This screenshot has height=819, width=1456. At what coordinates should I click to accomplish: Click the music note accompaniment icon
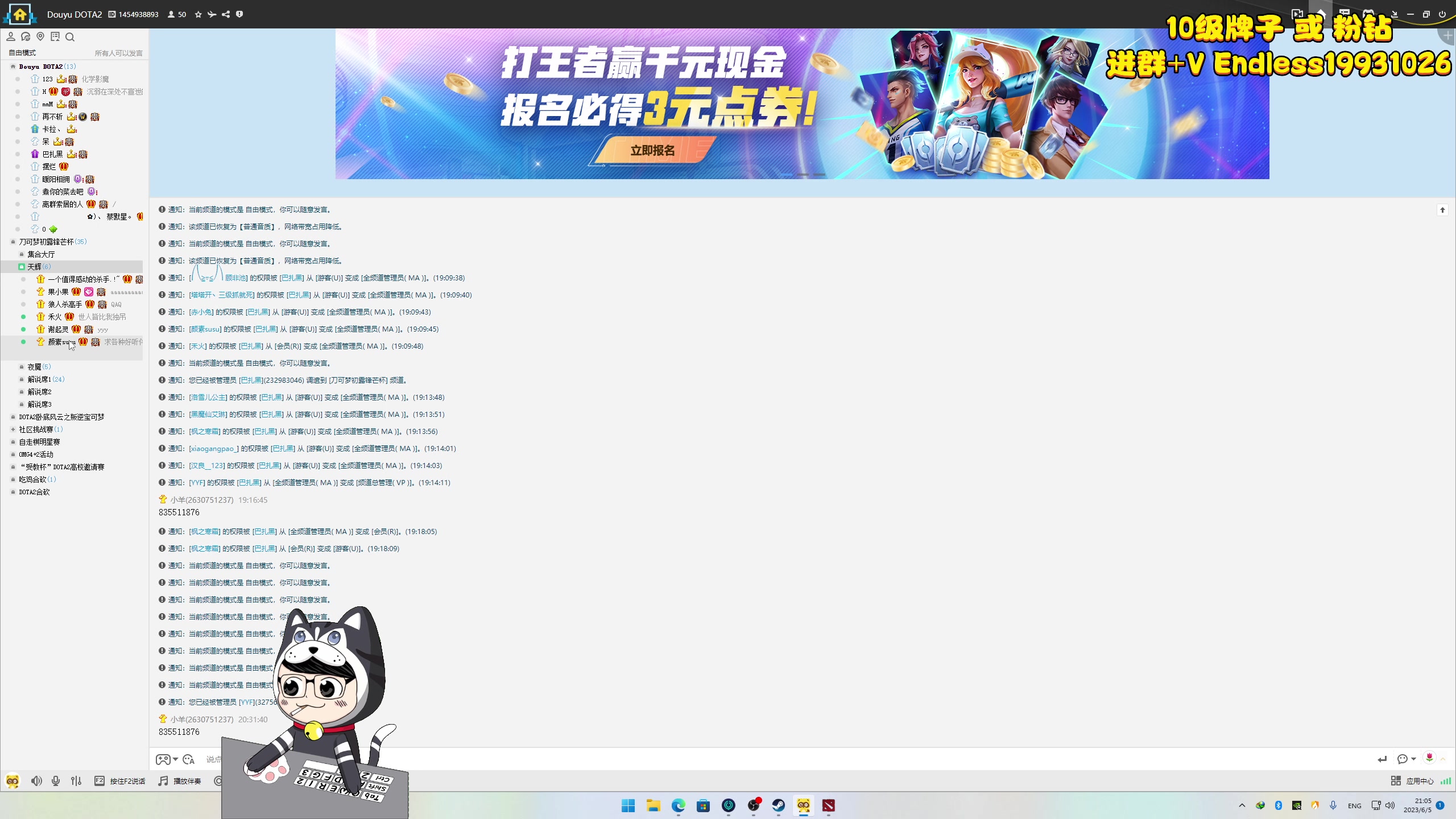pyautogui.click(x=163, y=781)
